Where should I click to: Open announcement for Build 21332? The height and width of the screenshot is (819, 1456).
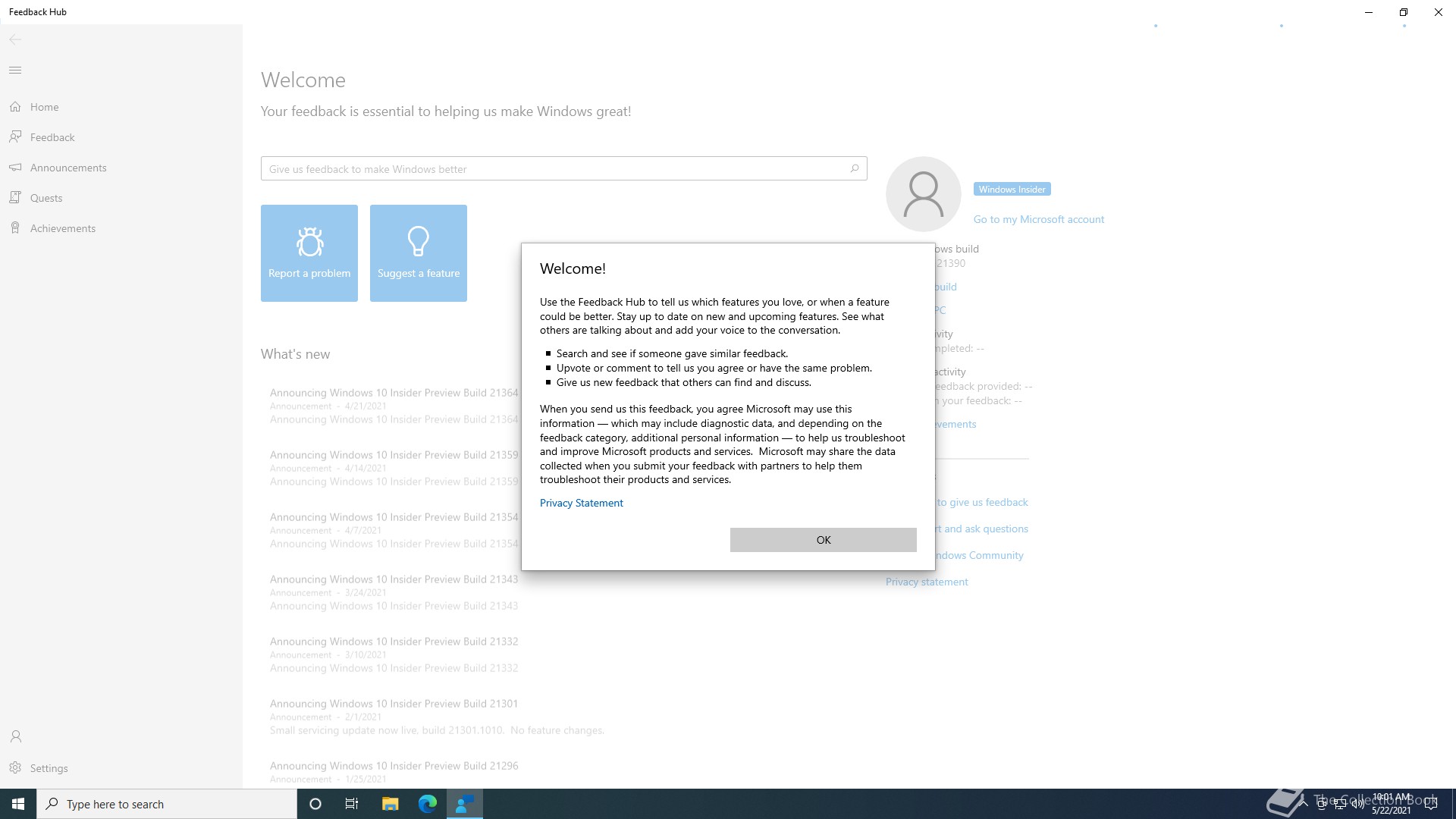(394, 654)
